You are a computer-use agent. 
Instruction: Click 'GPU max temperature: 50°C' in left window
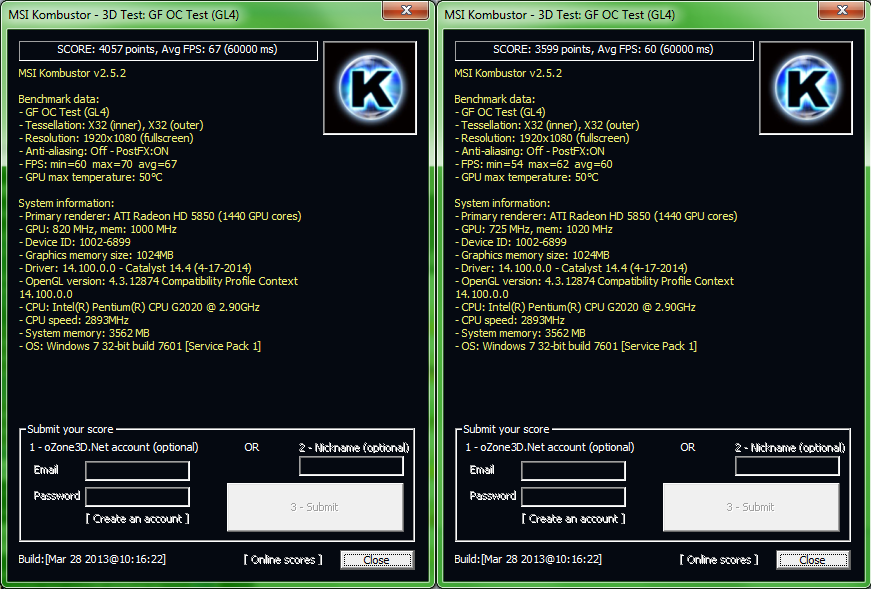[x=91, y=177]
